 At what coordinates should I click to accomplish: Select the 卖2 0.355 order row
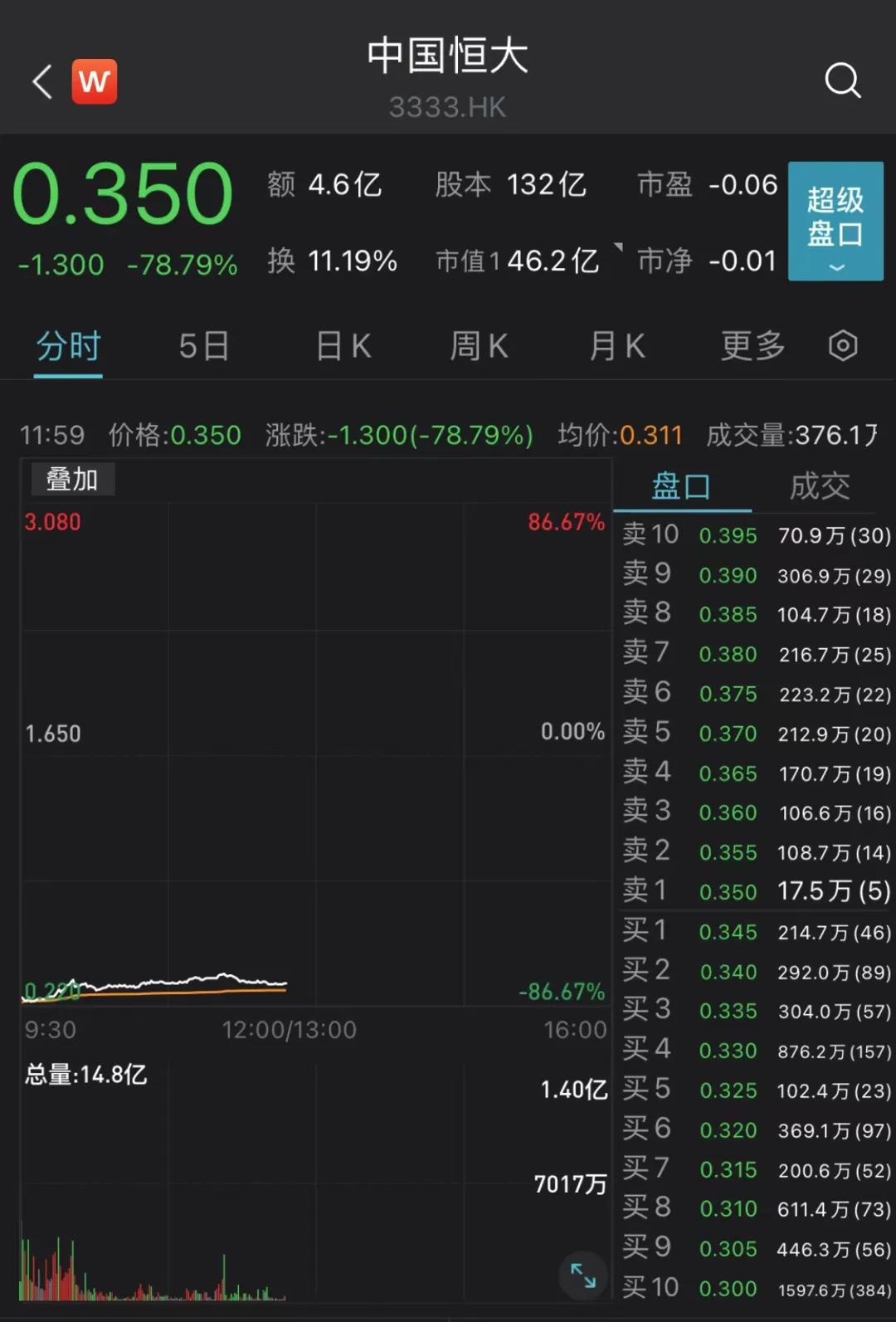pyautogui.click(x=757, y=852)
